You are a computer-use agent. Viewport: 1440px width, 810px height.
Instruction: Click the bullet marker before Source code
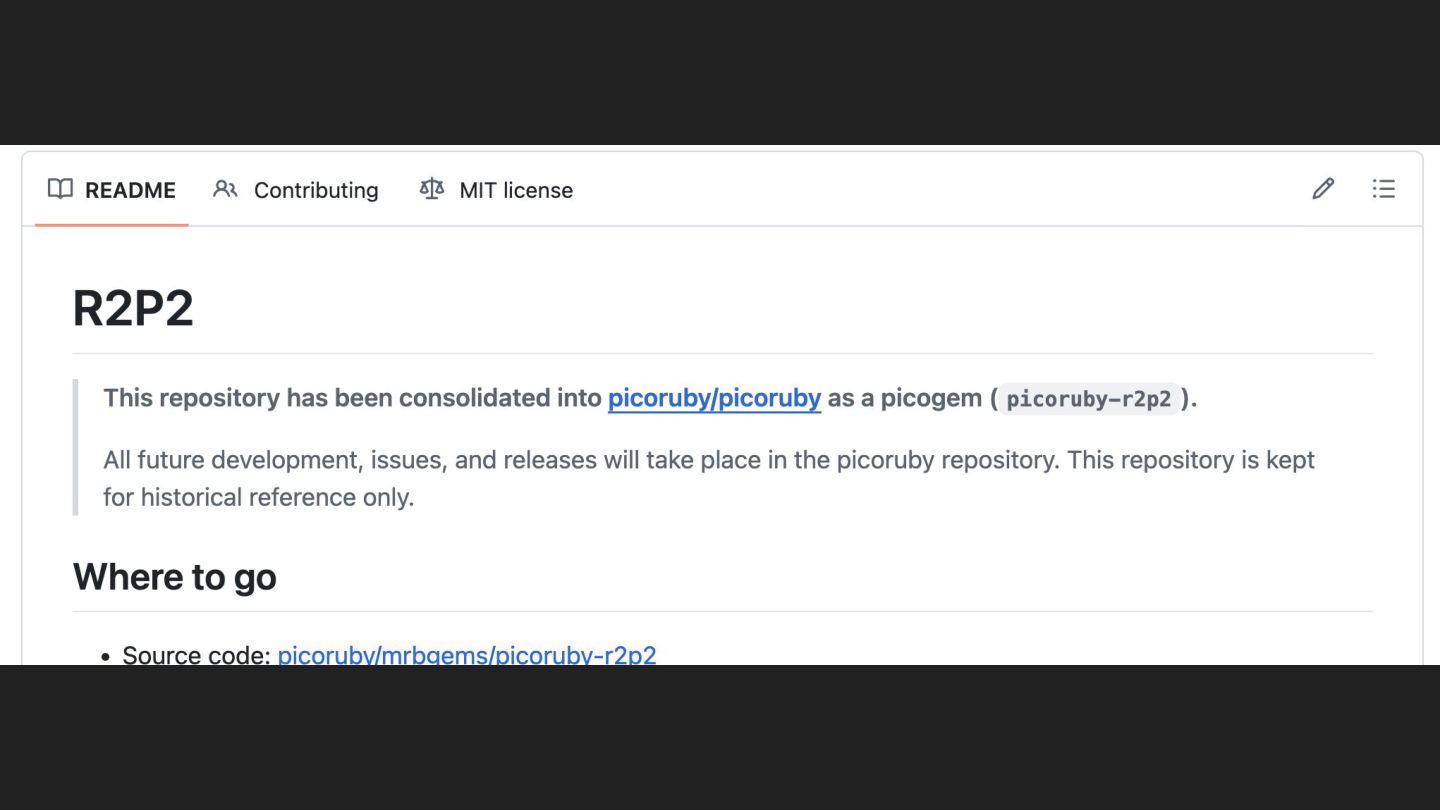pos(105,657)
